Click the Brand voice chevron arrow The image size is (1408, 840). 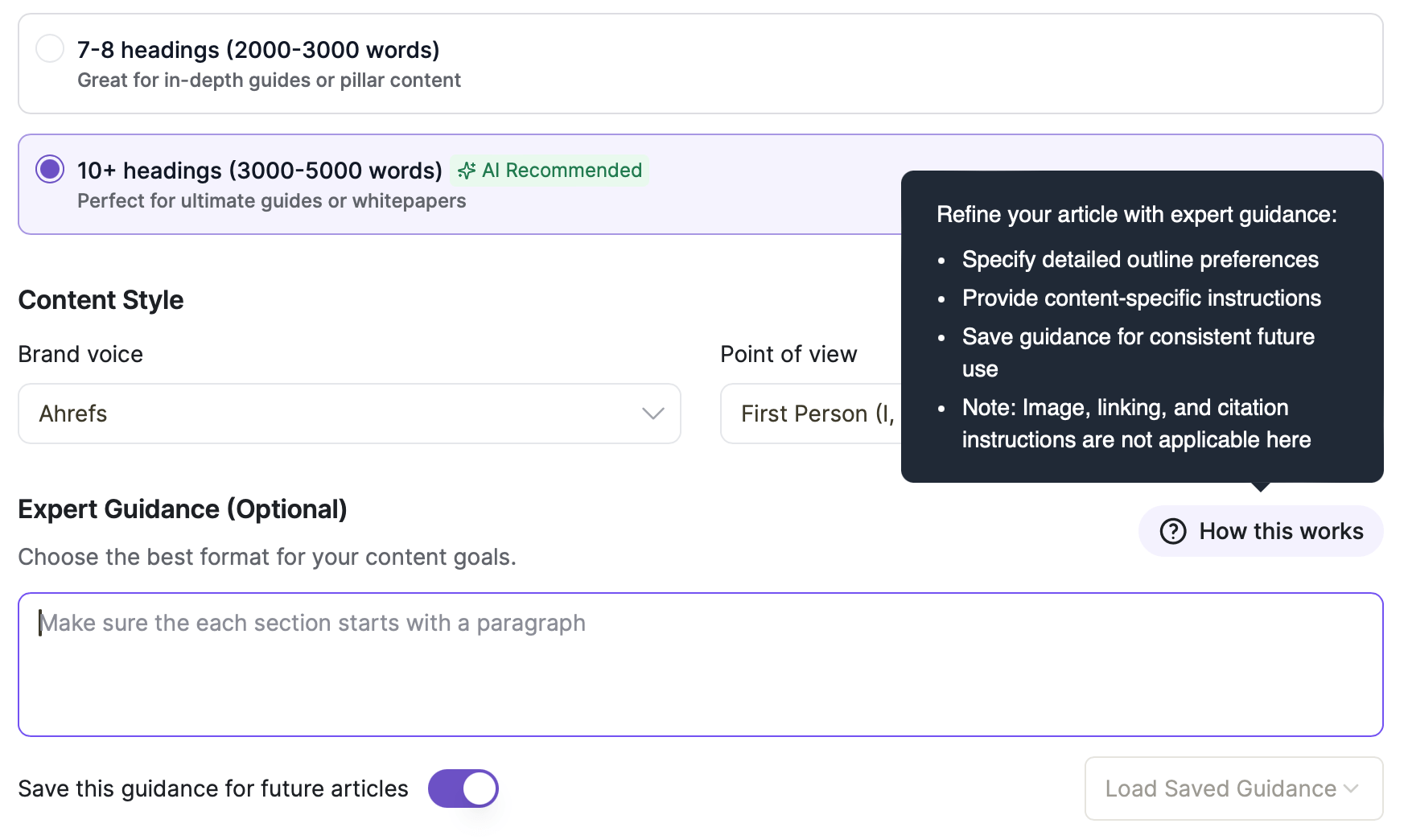tap(653, 414)
